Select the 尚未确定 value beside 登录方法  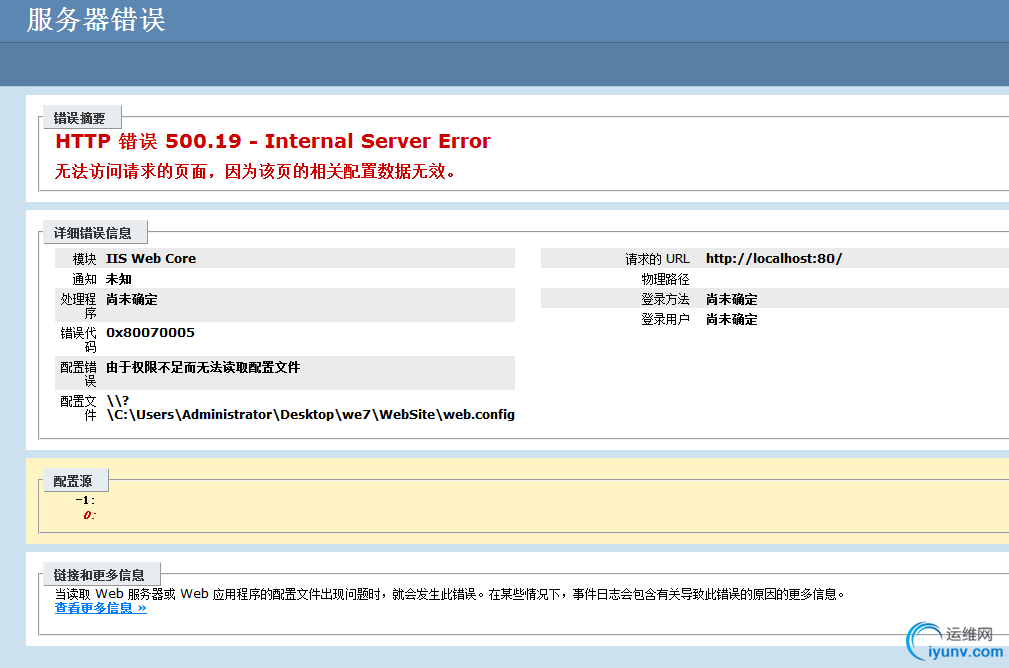pyautogui.click(x=732, y=299)
